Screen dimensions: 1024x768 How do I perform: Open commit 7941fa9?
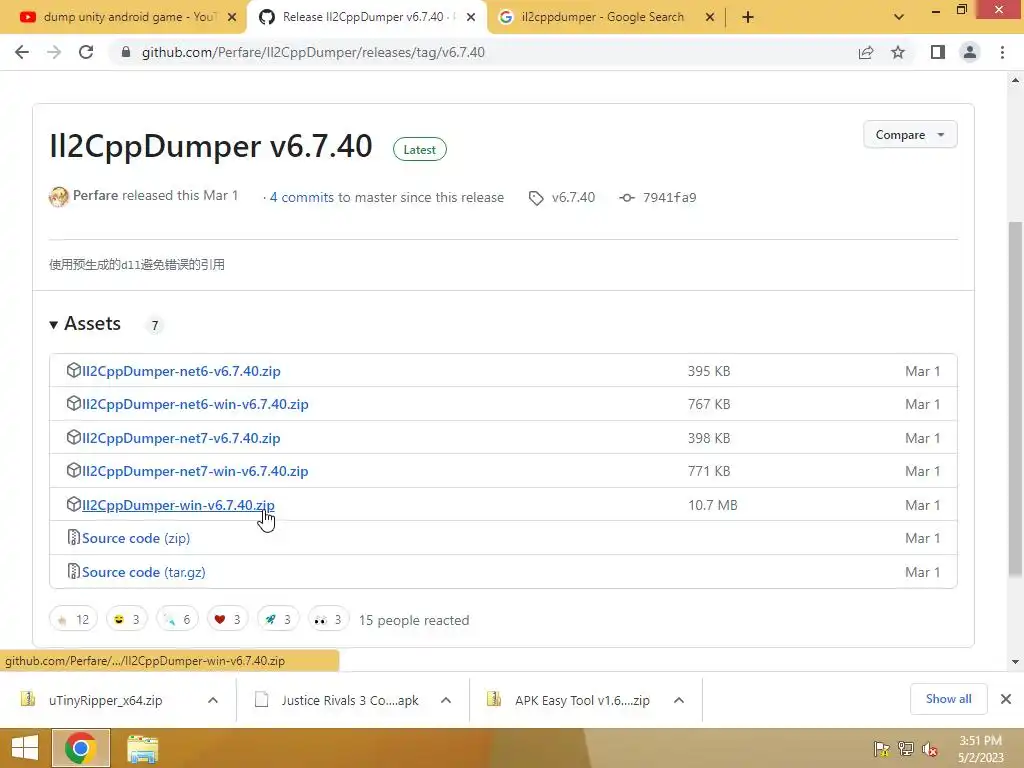pyautogui.click(x=669, y=197)
